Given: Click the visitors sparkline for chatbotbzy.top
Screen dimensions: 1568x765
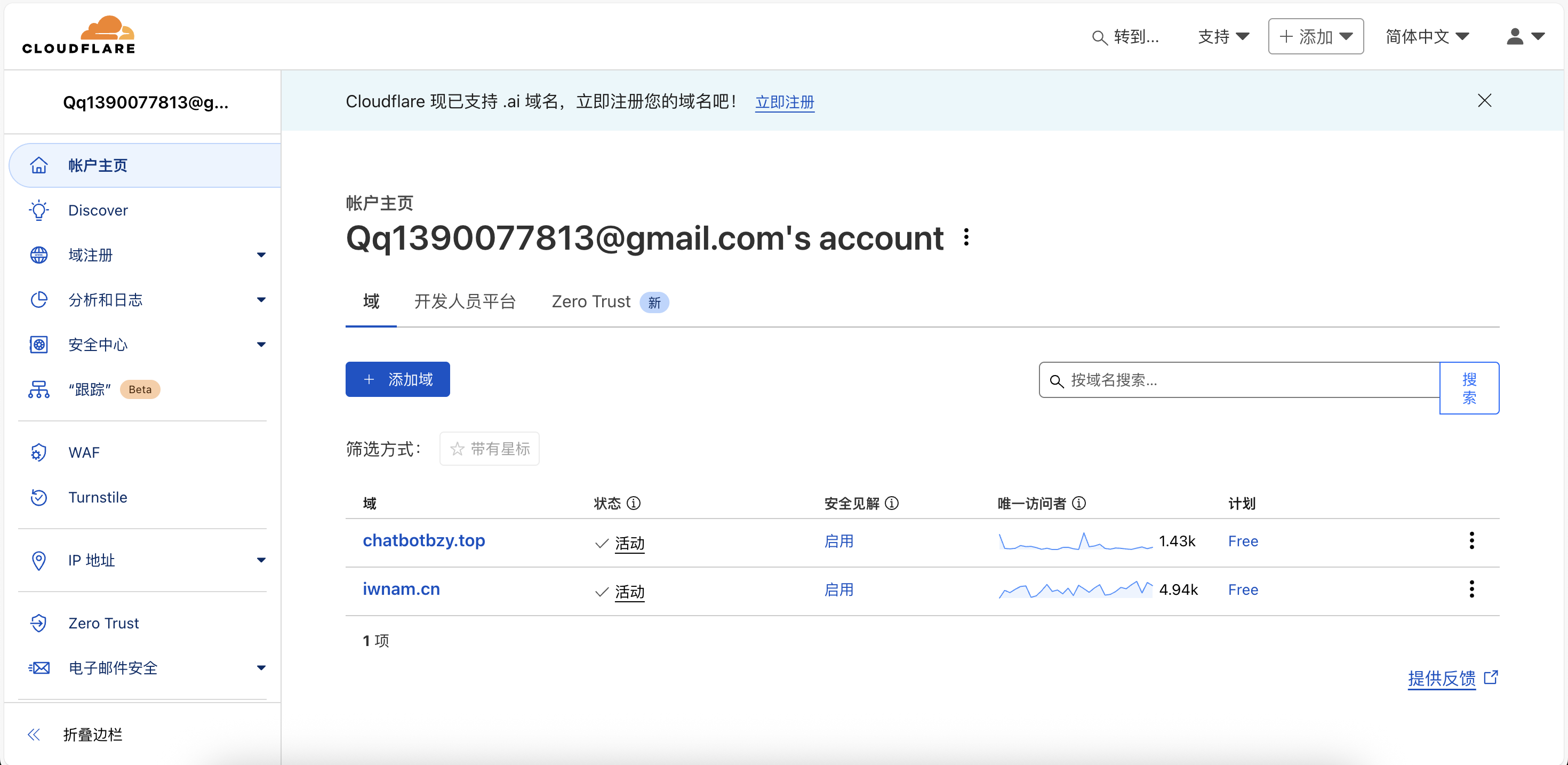Looking at the screenshot, I should [1076, 541].
